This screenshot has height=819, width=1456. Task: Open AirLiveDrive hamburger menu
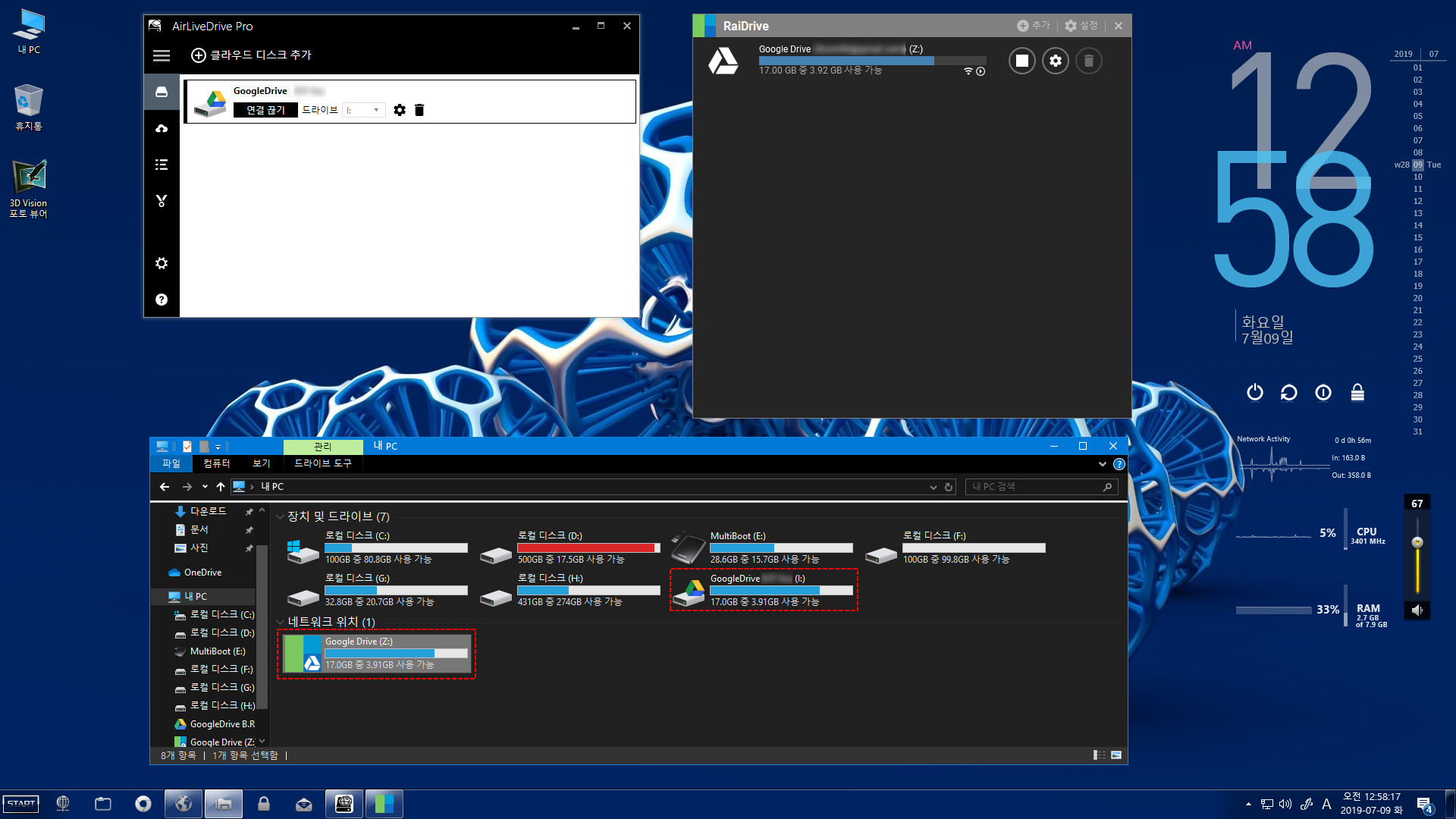click(162, 55)
